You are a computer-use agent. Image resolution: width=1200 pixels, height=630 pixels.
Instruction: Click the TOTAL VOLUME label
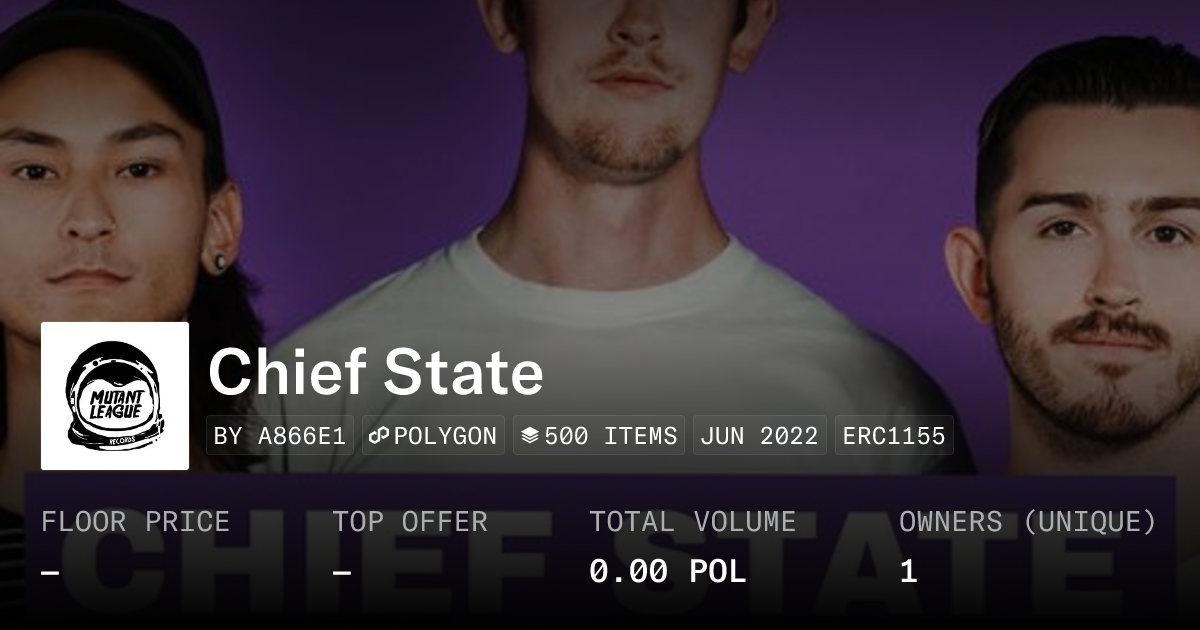tap(692, 522)
